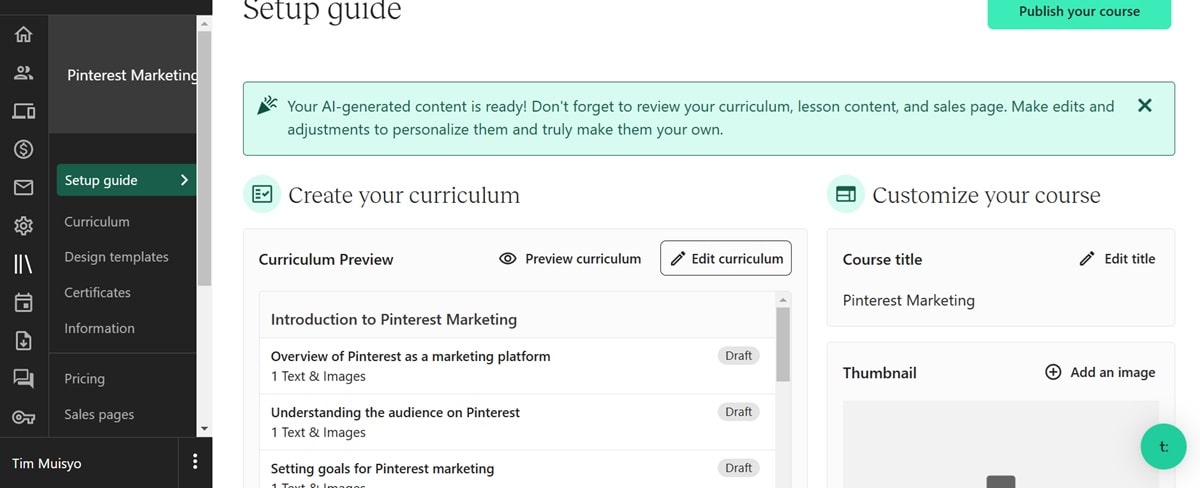Click Preview curriculum link

click(570, 258)
